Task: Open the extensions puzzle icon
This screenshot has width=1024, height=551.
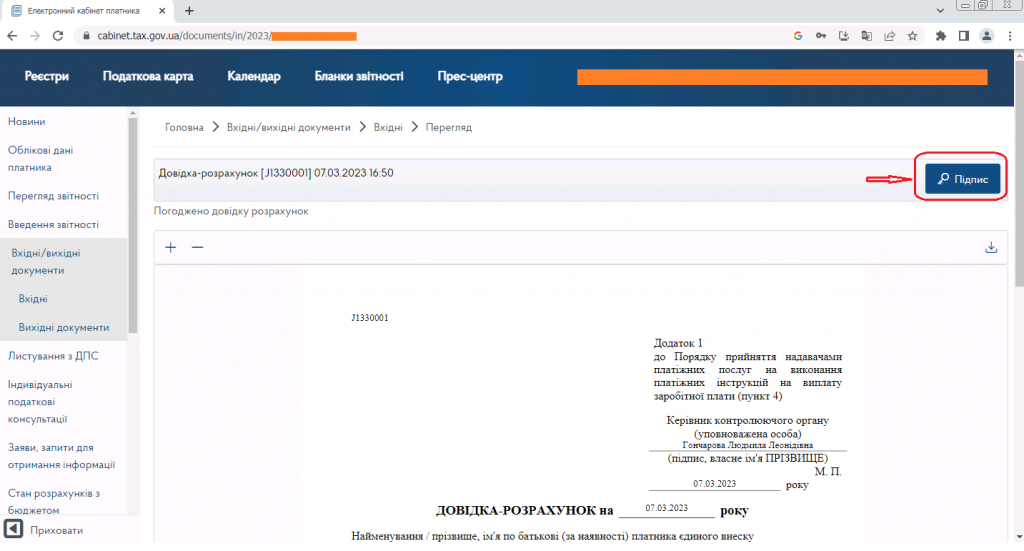Action: [940, 36]
